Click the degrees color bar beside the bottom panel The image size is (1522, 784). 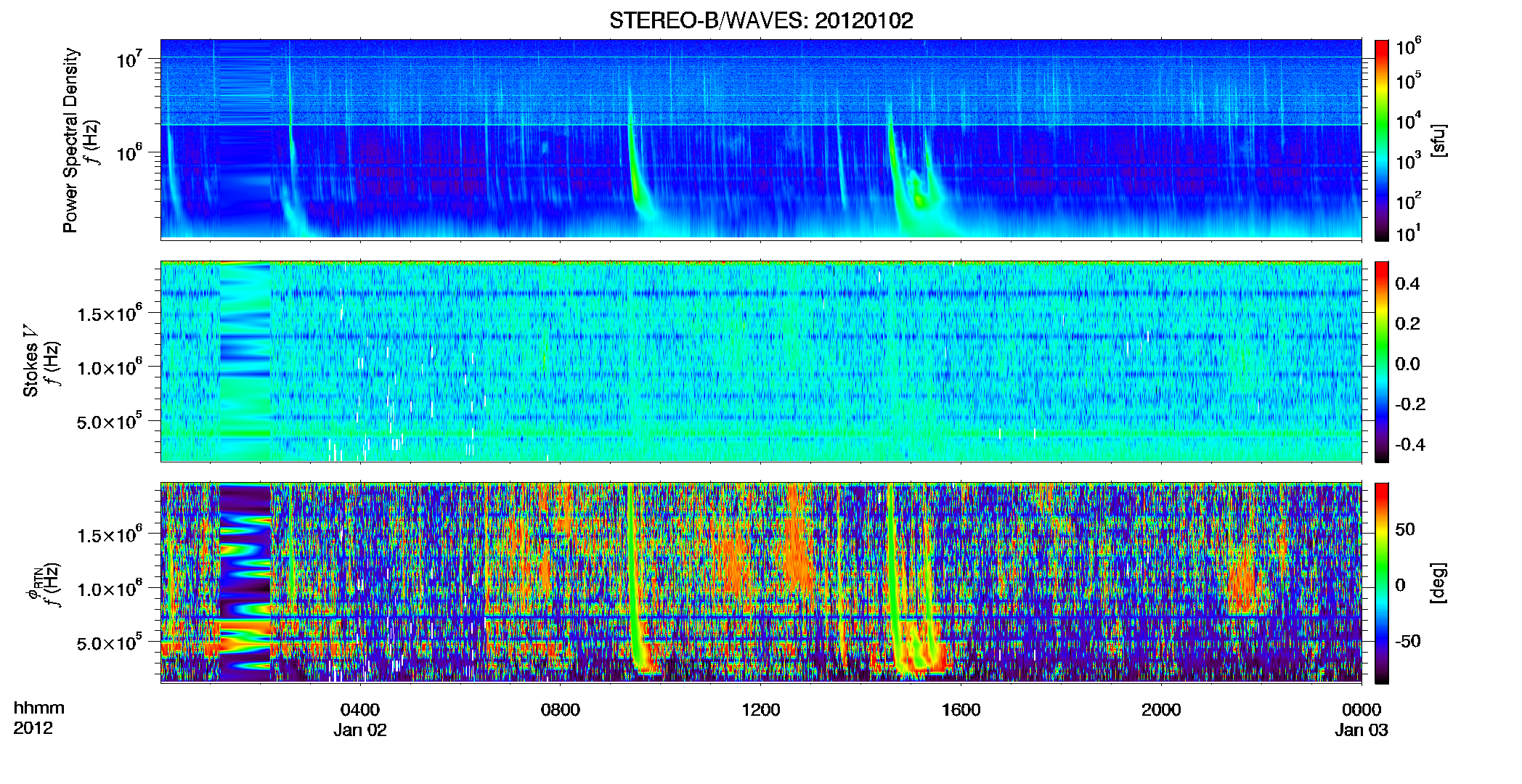click(x=1382, y=583)
